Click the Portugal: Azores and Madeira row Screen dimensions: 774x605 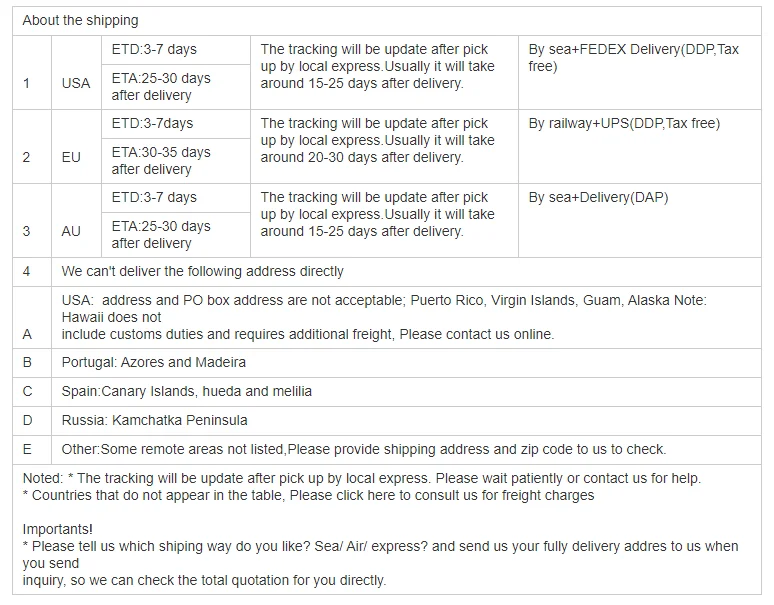[153, 362]
